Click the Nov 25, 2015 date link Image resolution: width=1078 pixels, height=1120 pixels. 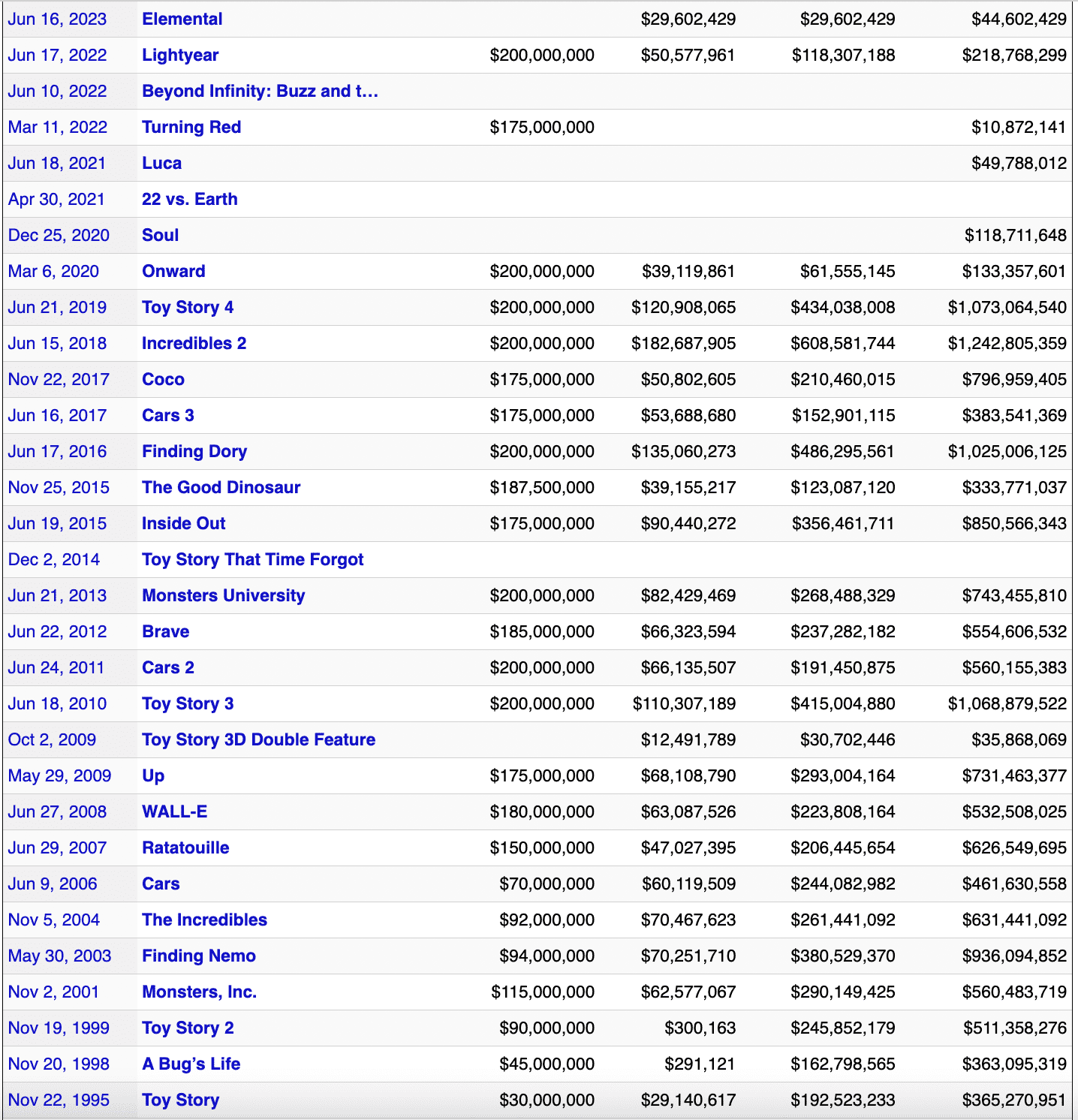coord(59,488)
